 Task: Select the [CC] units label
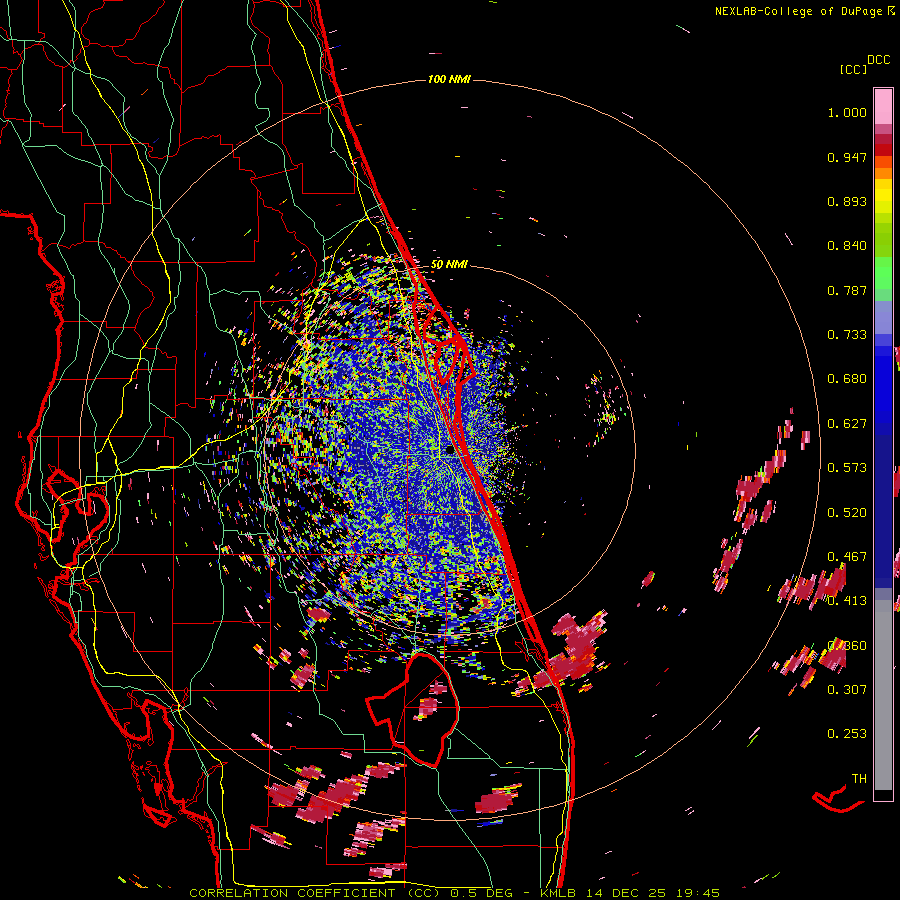pyautogui.click(x=853, y=69)
